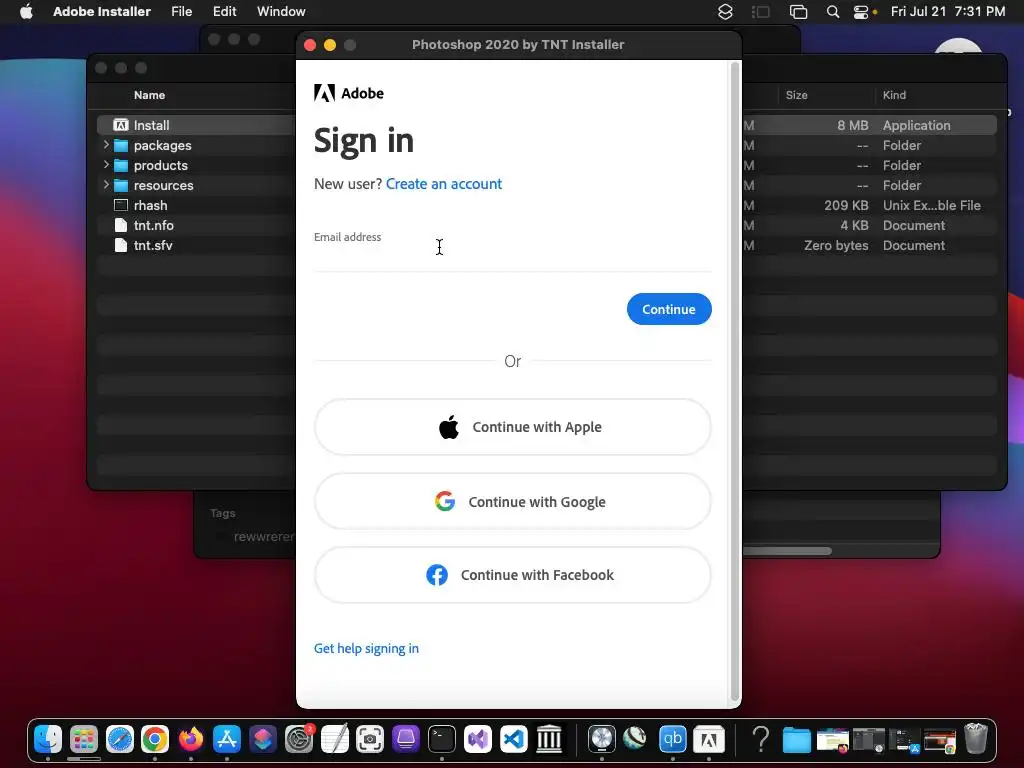Expand the packages folder in Finder
1024x768 pixels.
[106, 145]
